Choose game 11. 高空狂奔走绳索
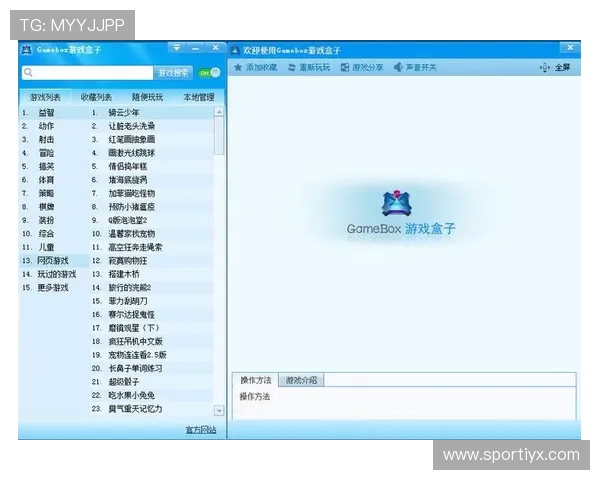The height and width of the screenshot is (480, 600). click(152, 247)
